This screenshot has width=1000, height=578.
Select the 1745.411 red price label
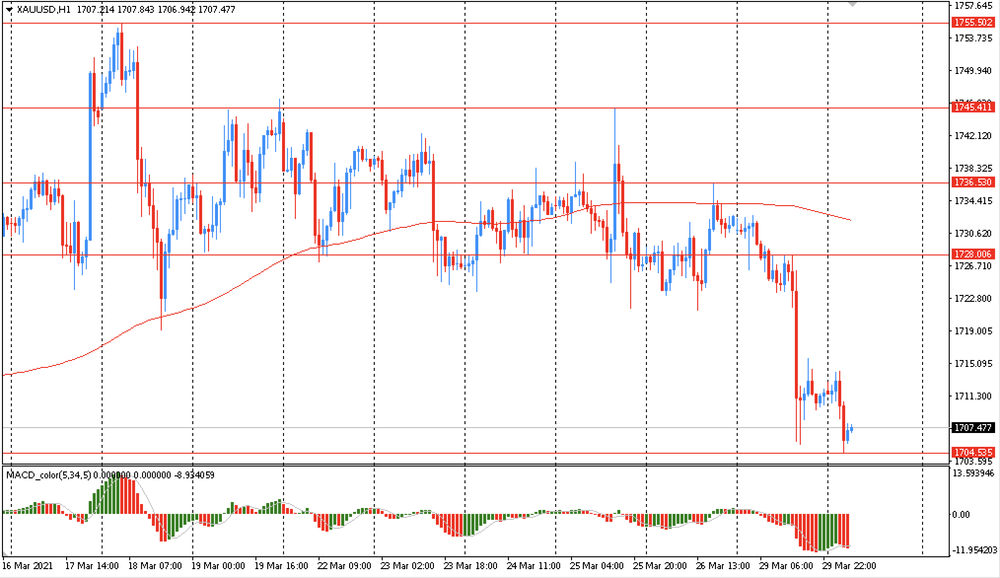pyautogui.click(x=971, y=107)
